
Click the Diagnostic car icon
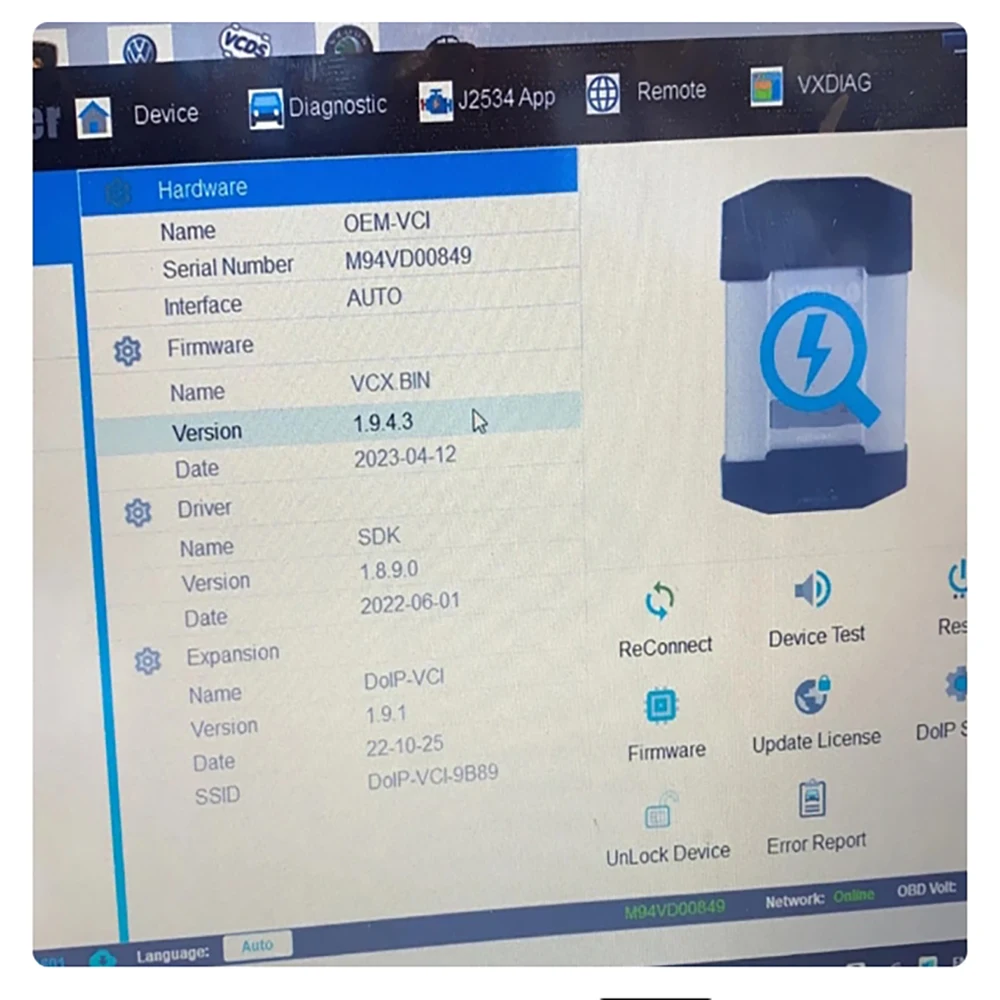click(265, 109)
